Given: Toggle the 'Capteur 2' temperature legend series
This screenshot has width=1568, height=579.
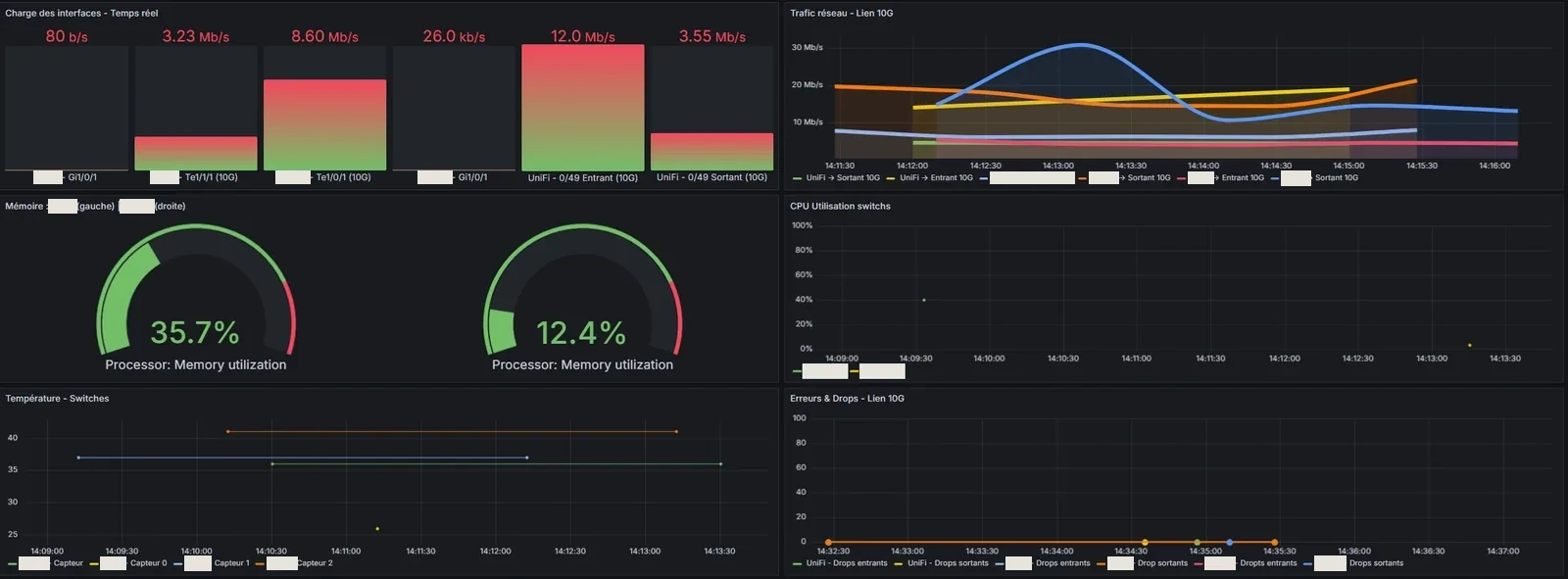Looking at the screenshot, I should (294, 563).
